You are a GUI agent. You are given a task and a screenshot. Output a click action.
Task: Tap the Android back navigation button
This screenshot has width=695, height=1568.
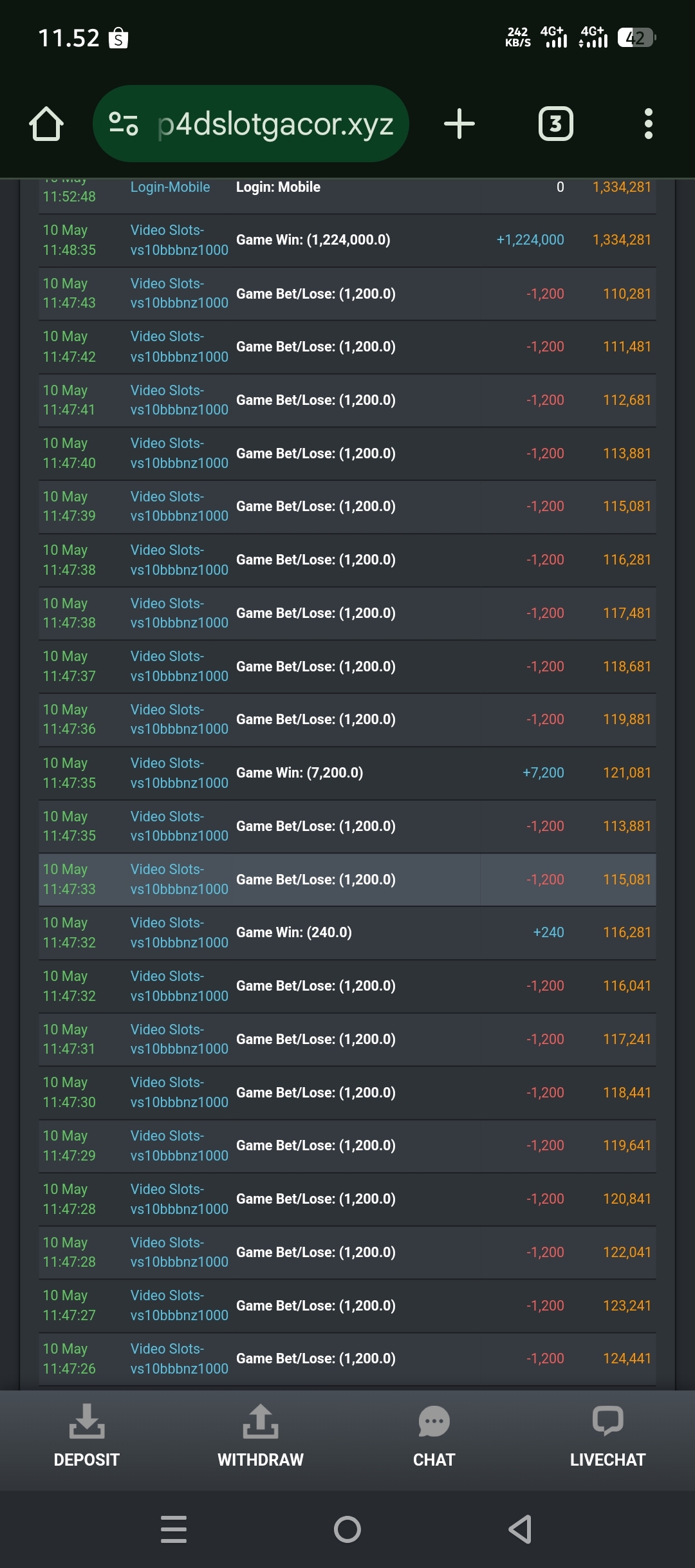click(521, 1529)
